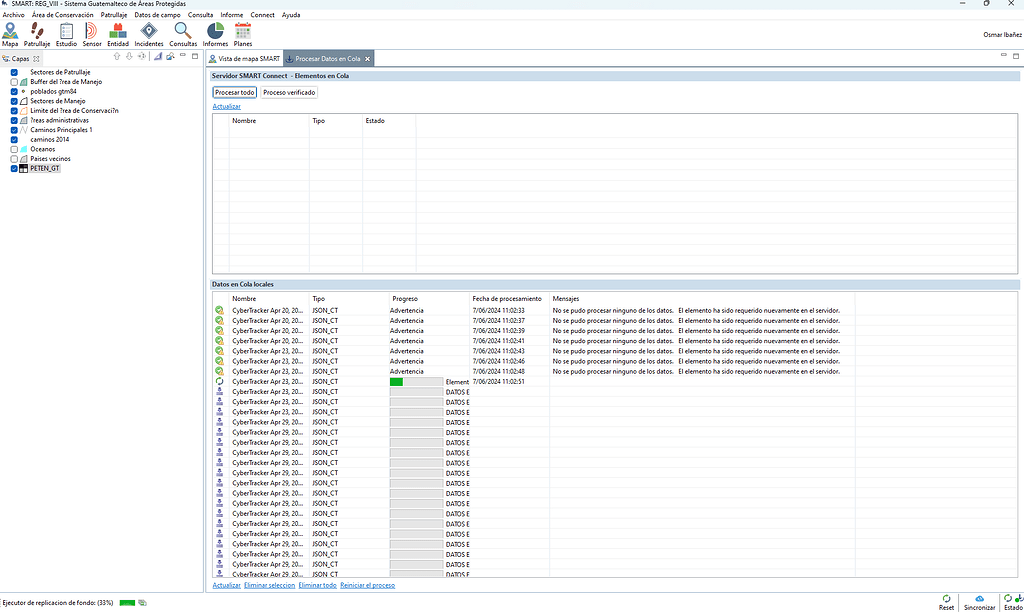Open Consultas magnifier icon

tap(183, 31)
